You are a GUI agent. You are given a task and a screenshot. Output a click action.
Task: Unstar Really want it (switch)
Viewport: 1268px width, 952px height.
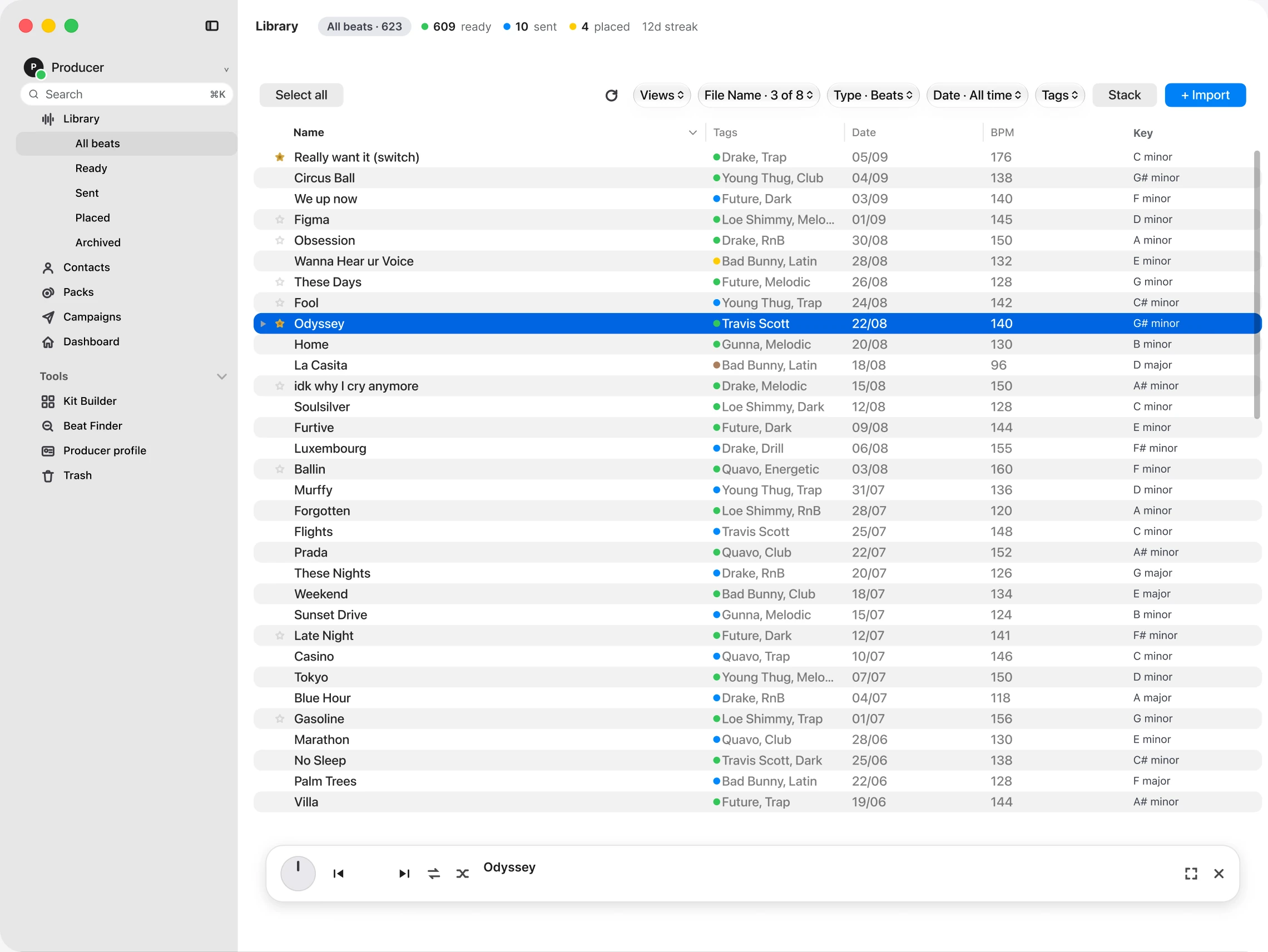pos(280,157)
